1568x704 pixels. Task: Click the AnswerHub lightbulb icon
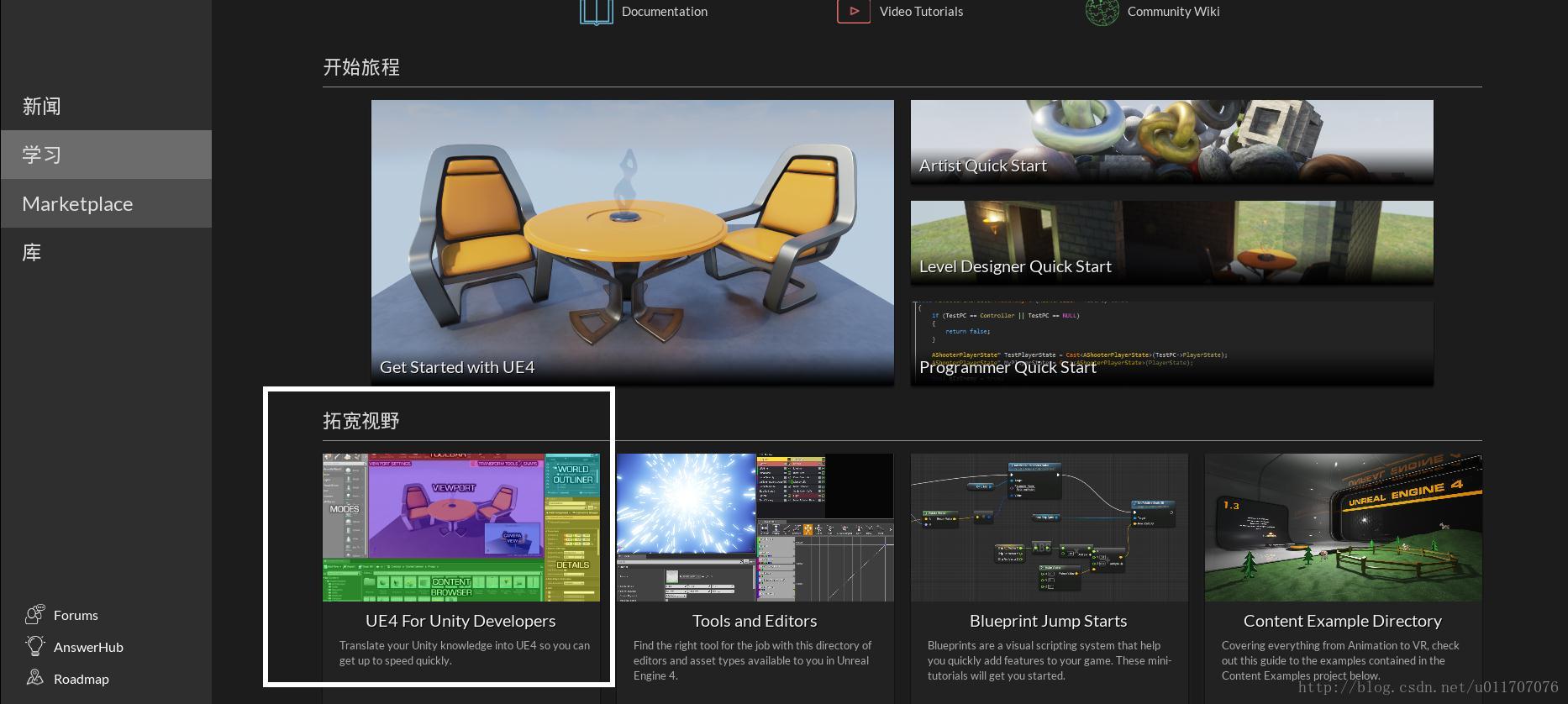point(34,646)
